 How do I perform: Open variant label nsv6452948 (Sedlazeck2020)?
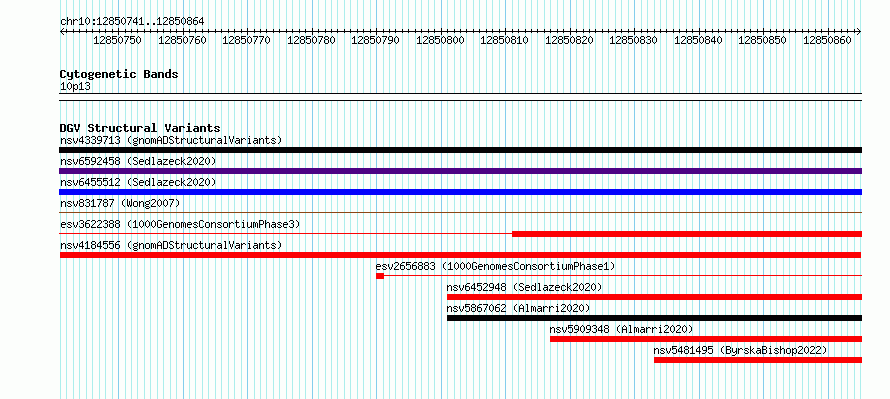(524, 287)
